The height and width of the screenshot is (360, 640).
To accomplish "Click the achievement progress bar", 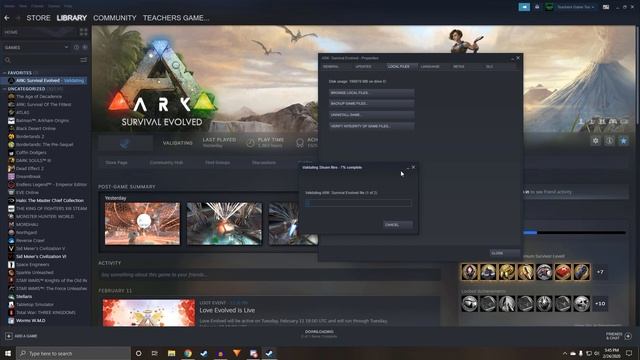I will pyautogui.click(x=575, y=233).
